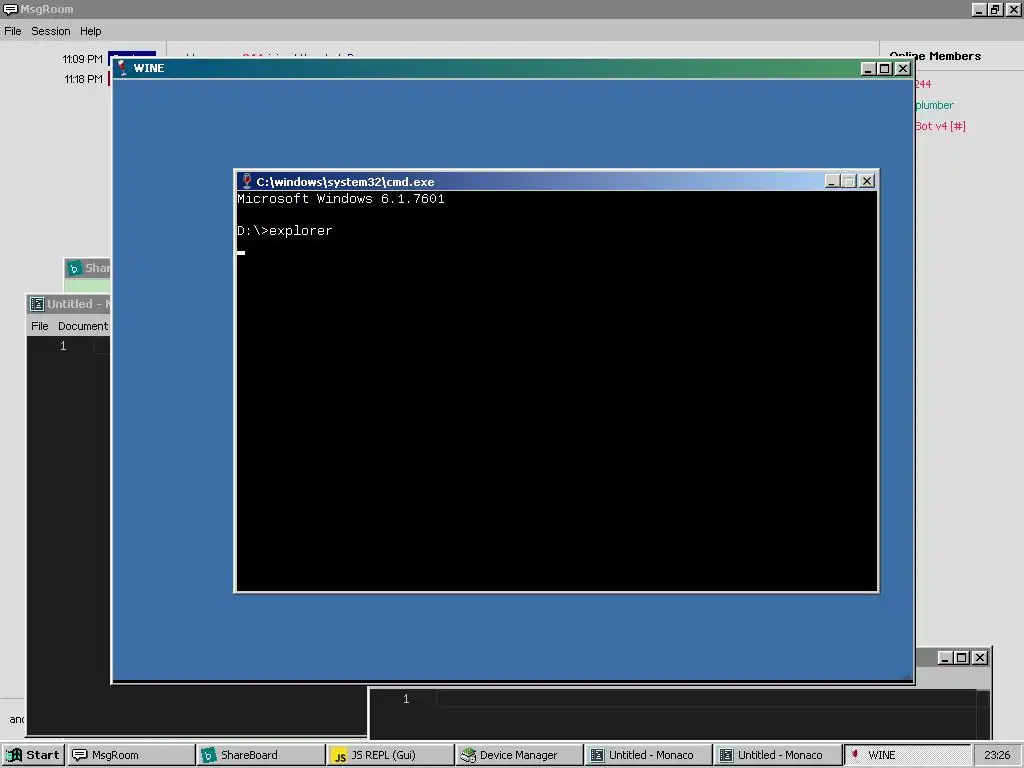Click the taskbar clock showing 23:26
The width and height of the screenshot is (1024, 768).
(997, 755)
